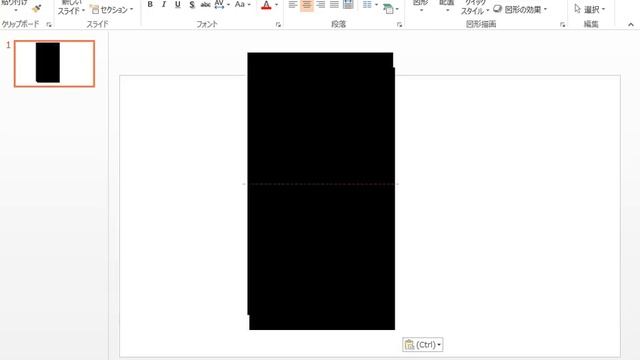Viewport: 640px width, 360px height.
Task: Open the Paste Options (Ctrl) button
Action: pyautogui.click(x=422, y=345)
